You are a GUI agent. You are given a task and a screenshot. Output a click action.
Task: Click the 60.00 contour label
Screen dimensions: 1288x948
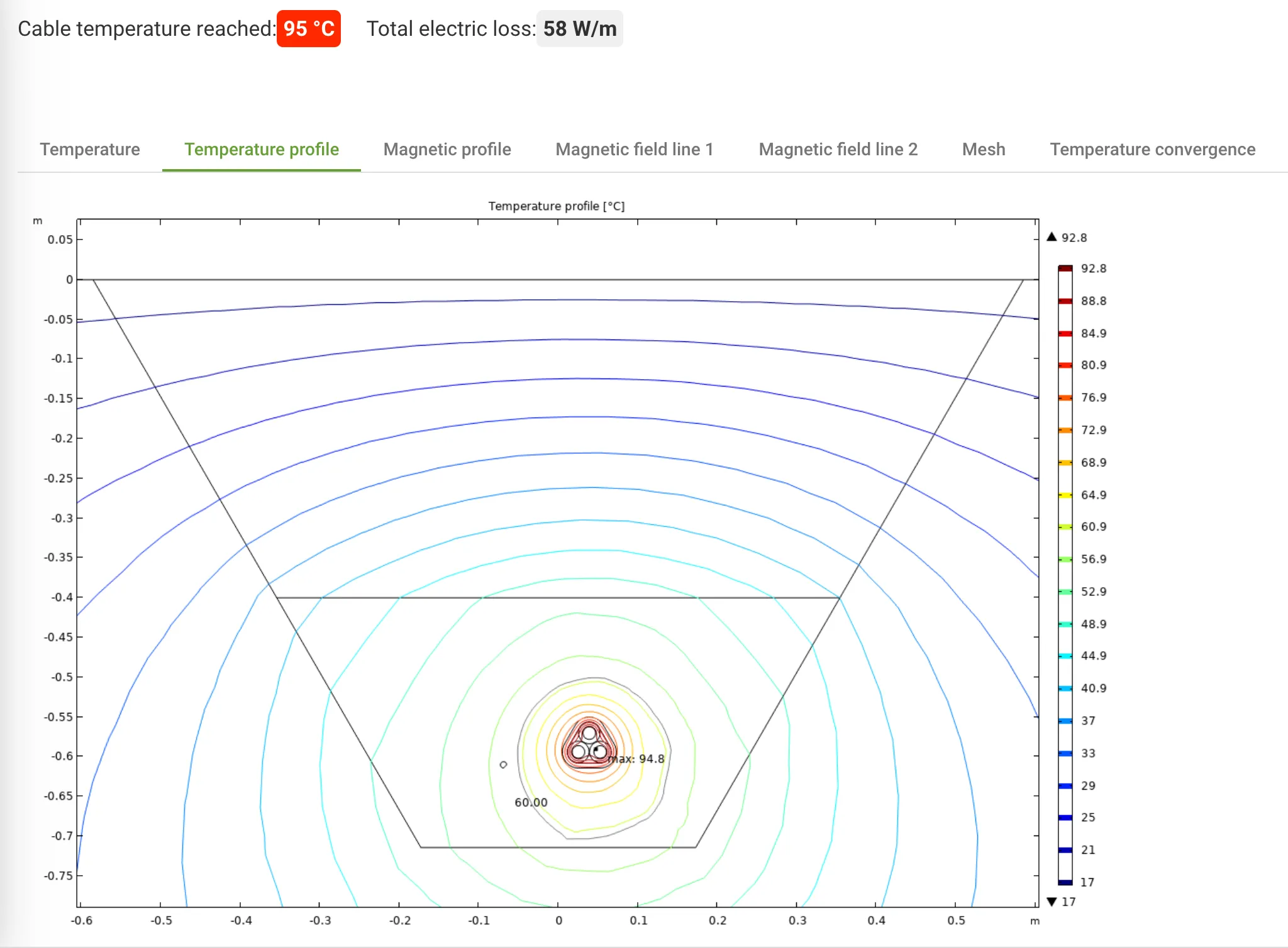531,803
